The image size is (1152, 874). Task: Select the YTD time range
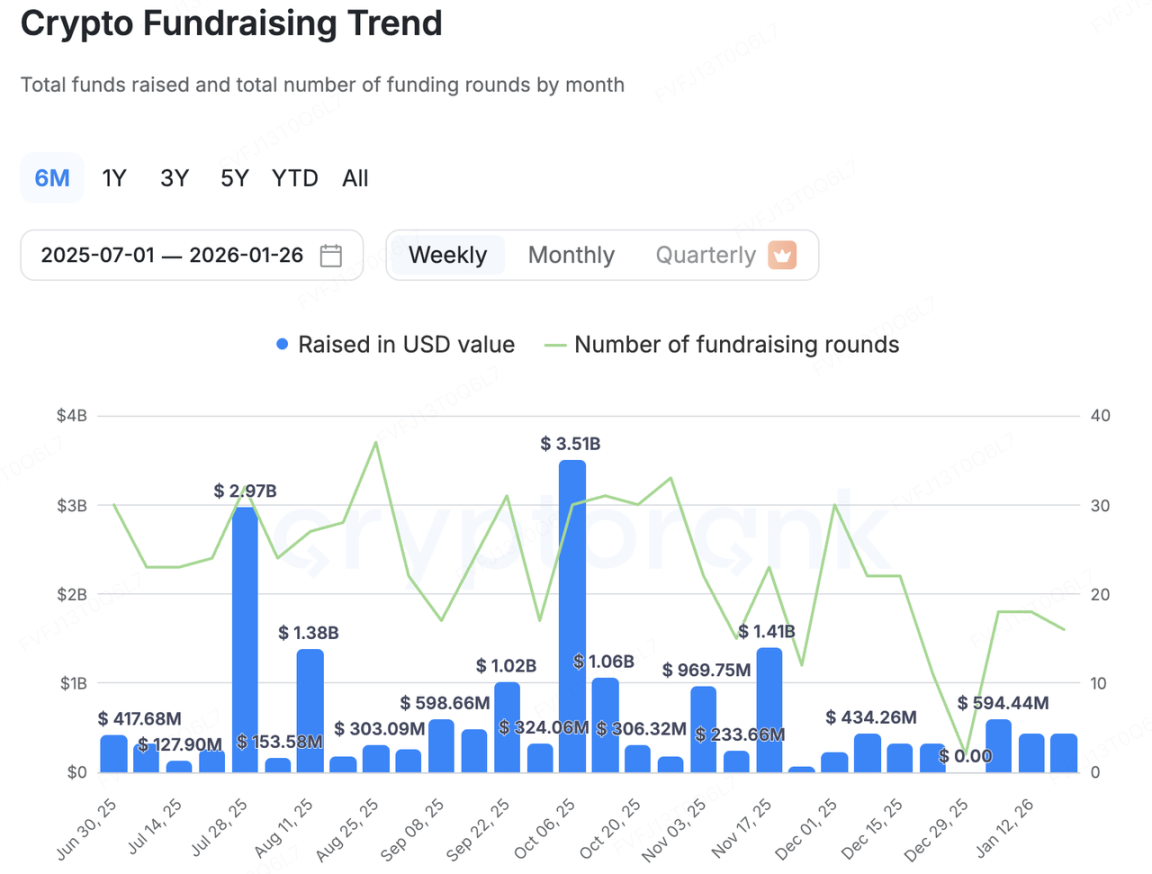(295, 178)
